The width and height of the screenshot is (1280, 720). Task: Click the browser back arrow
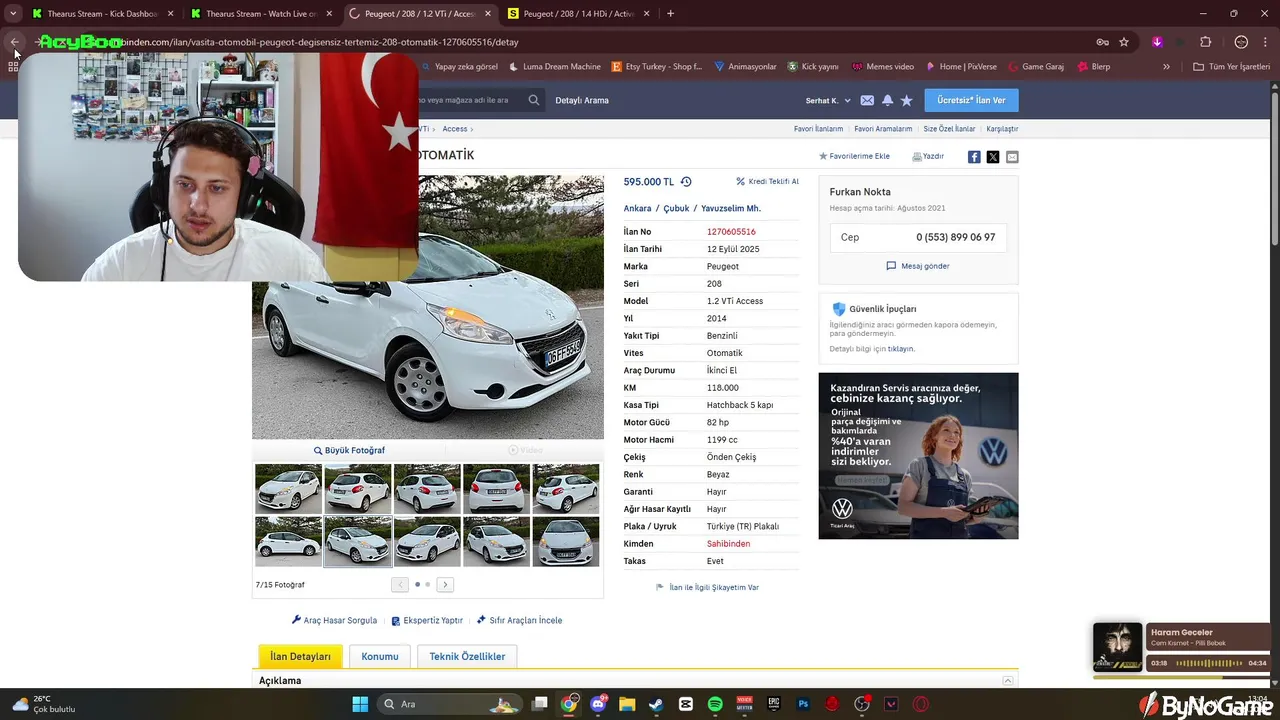14,42
